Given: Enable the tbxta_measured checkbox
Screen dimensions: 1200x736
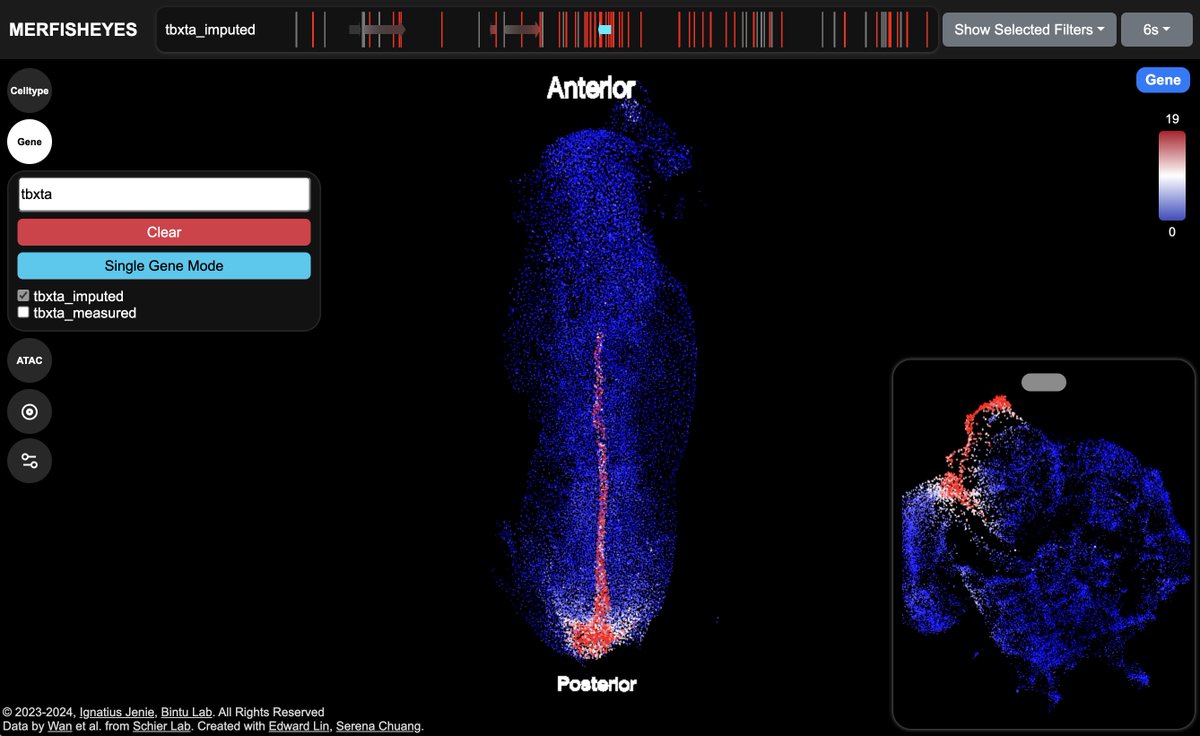Looking at the screenshot, I should tap(24, 312).
